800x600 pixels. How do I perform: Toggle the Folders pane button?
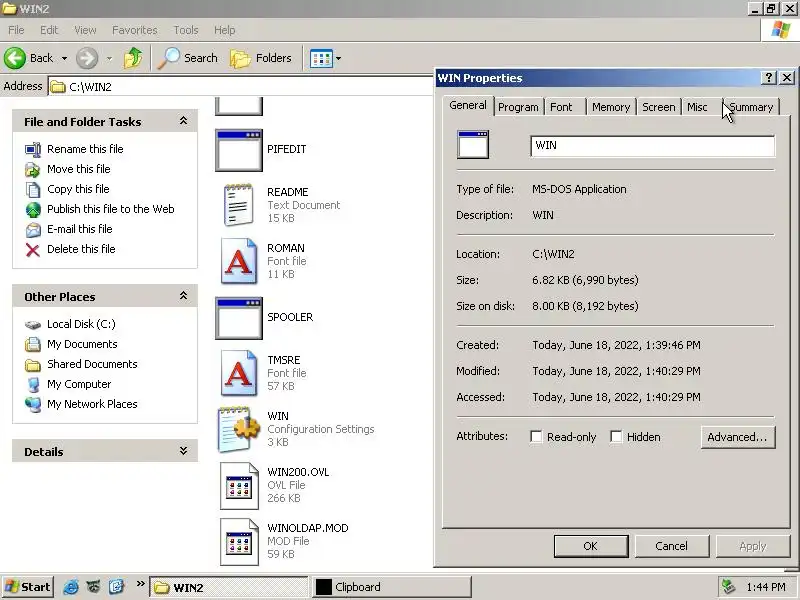(x=261, y=58)
